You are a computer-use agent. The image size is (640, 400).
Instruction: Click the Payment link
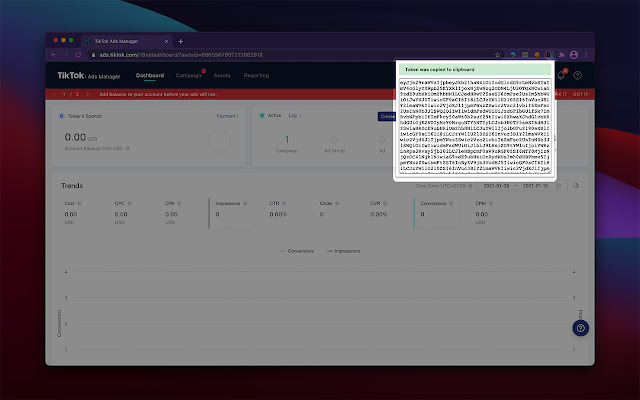coord(227,116)
